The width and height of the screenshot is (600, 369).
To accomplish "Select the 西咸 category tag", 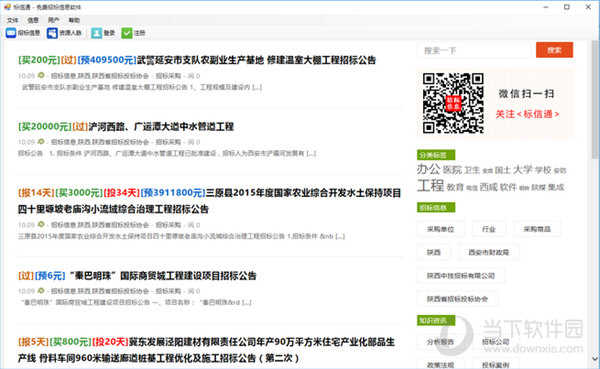I will [x=489, y=187].
